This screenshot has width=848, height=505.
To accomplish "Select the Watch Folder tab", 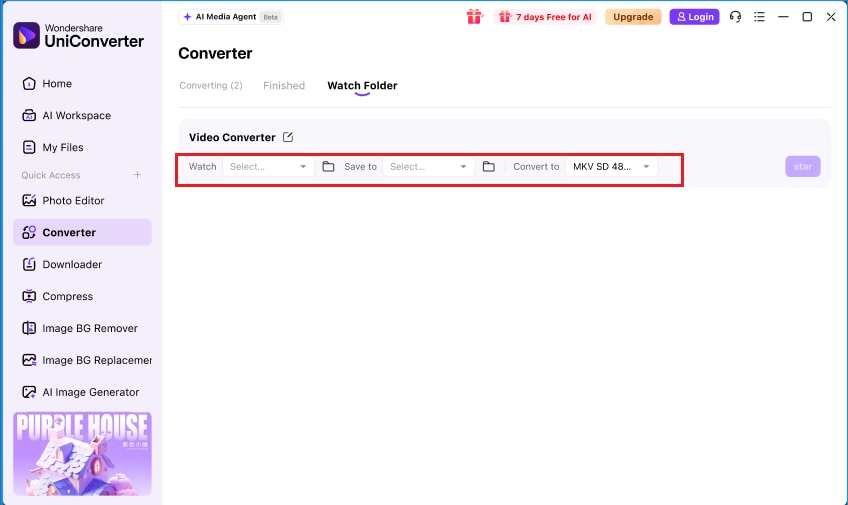I will click(362, 85).
